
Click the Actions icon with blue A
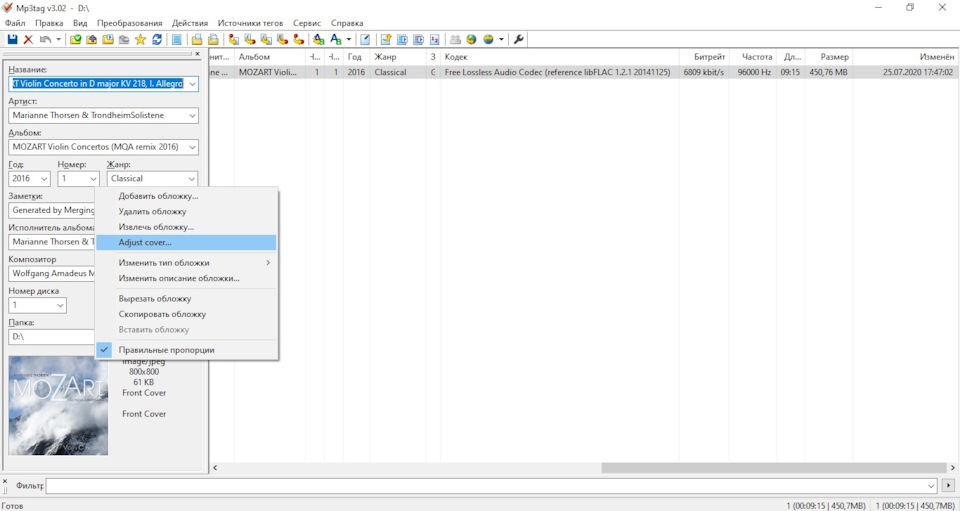pyautogui.click(x=318, y=39)
